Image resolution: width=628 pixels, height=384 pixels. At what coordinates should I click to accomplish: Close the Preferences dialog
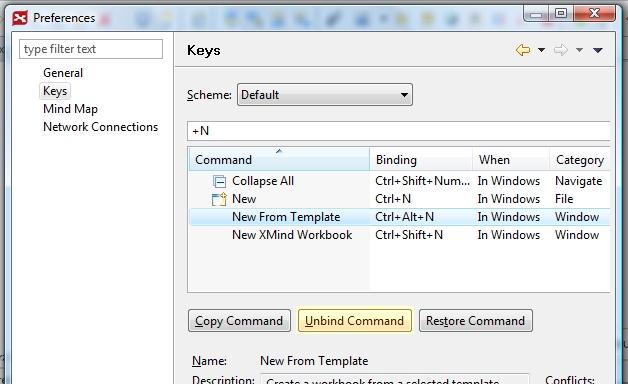594,14
